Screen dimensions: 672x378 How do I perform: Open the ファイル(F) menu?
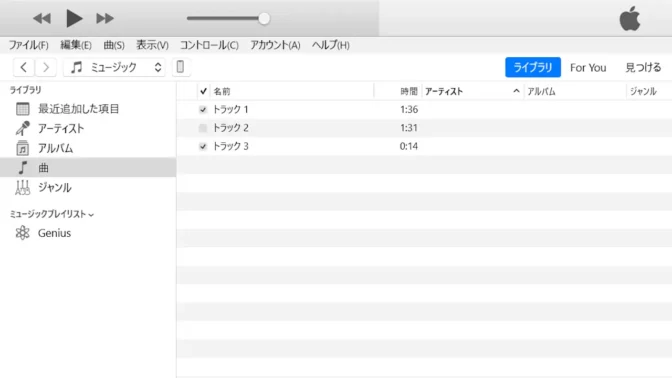coord(29,45)
